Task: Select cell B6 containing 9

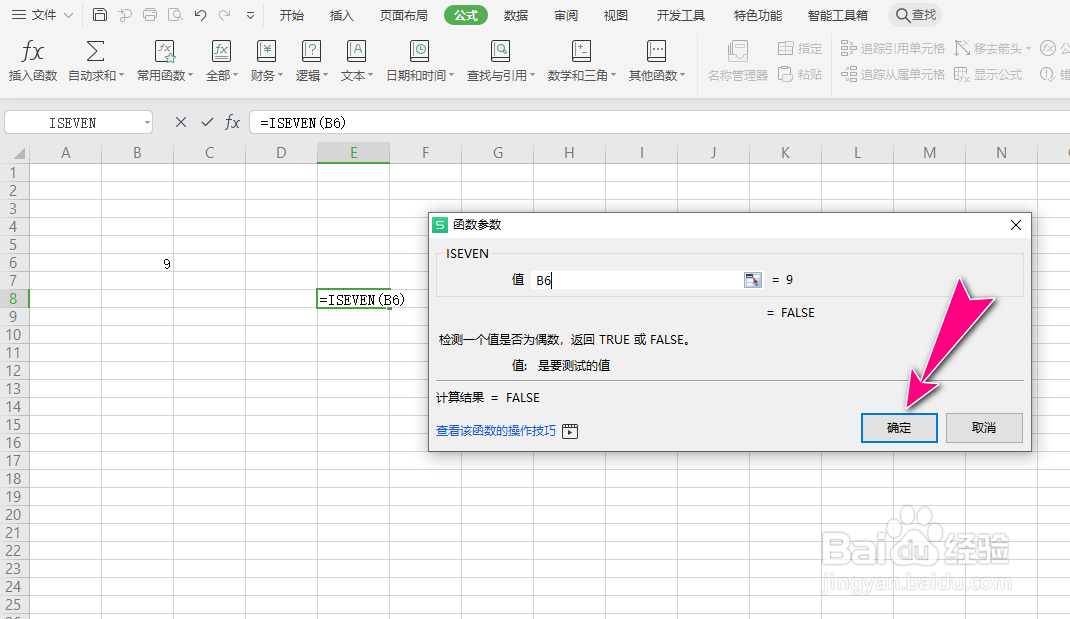Action: point(137,263)
